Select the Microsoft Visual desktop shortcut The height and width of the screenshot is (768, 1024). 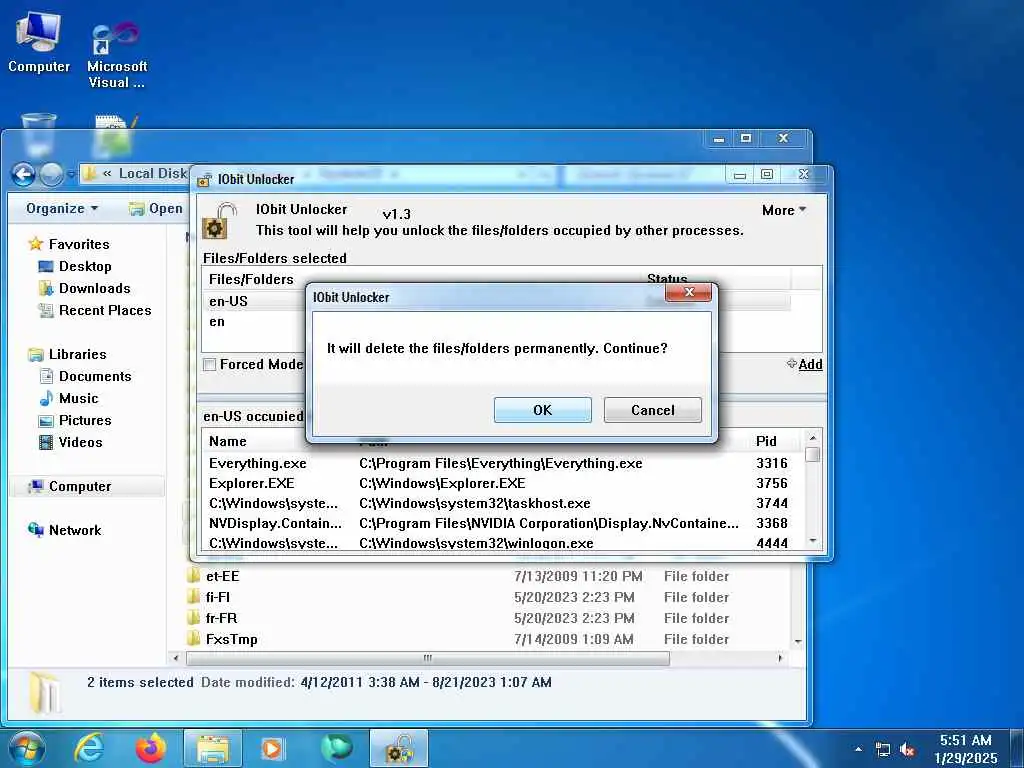point(117,54)
